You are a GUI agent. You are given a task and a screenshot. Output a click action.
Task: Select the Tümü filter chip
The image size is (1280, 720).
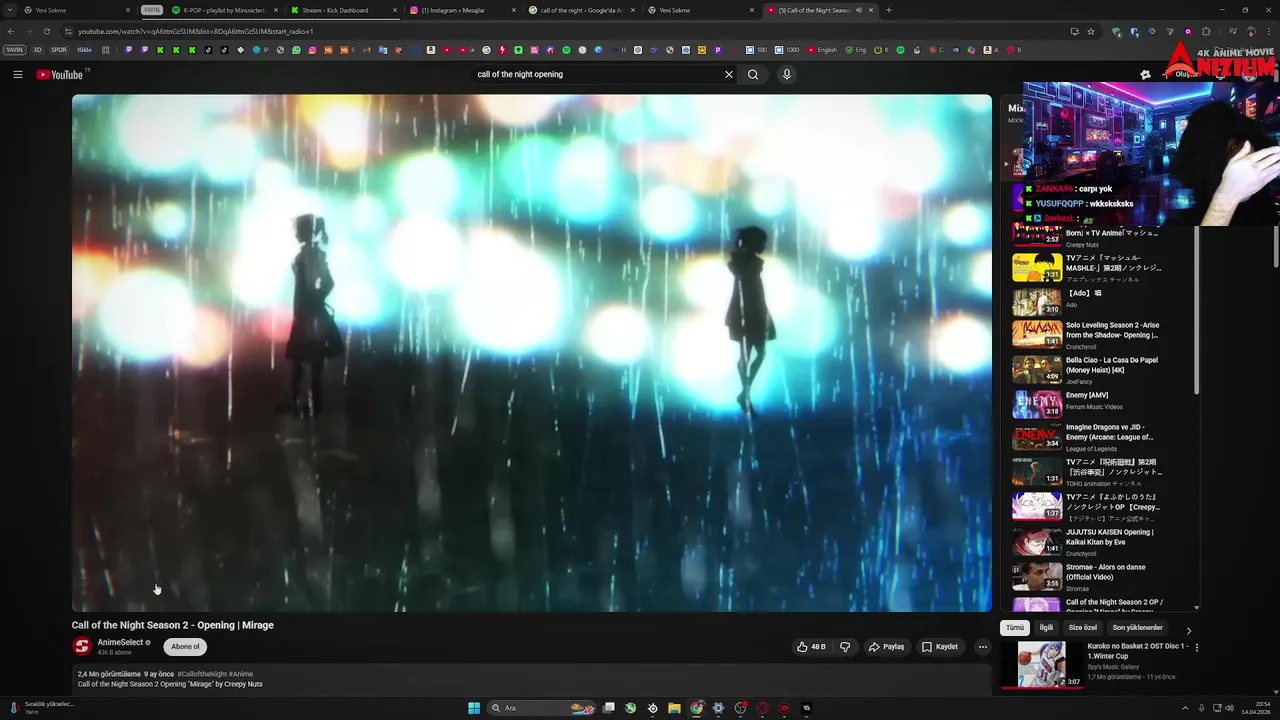[1015, 628]
